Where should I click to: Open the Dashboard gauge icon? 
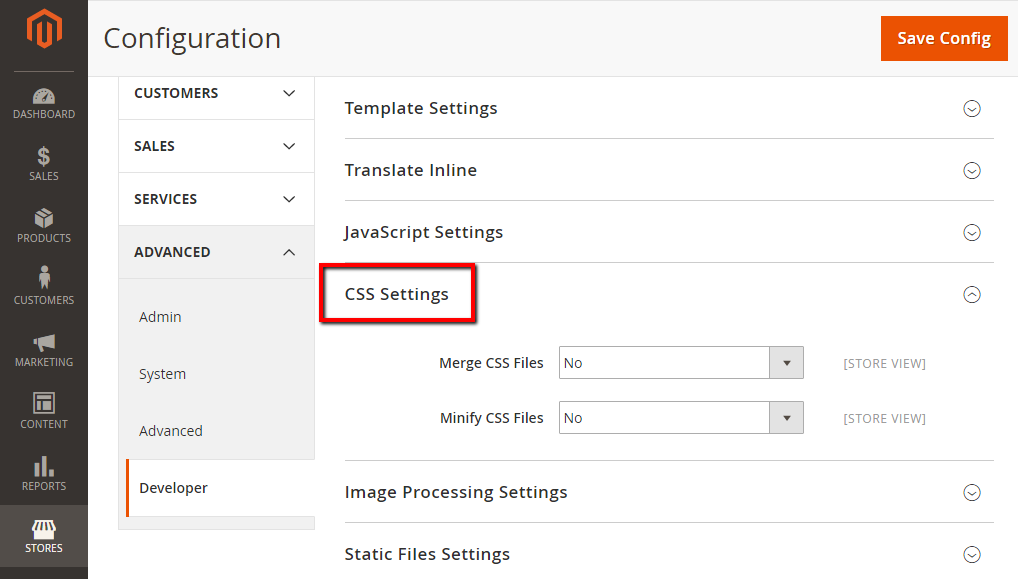point(44,97)
